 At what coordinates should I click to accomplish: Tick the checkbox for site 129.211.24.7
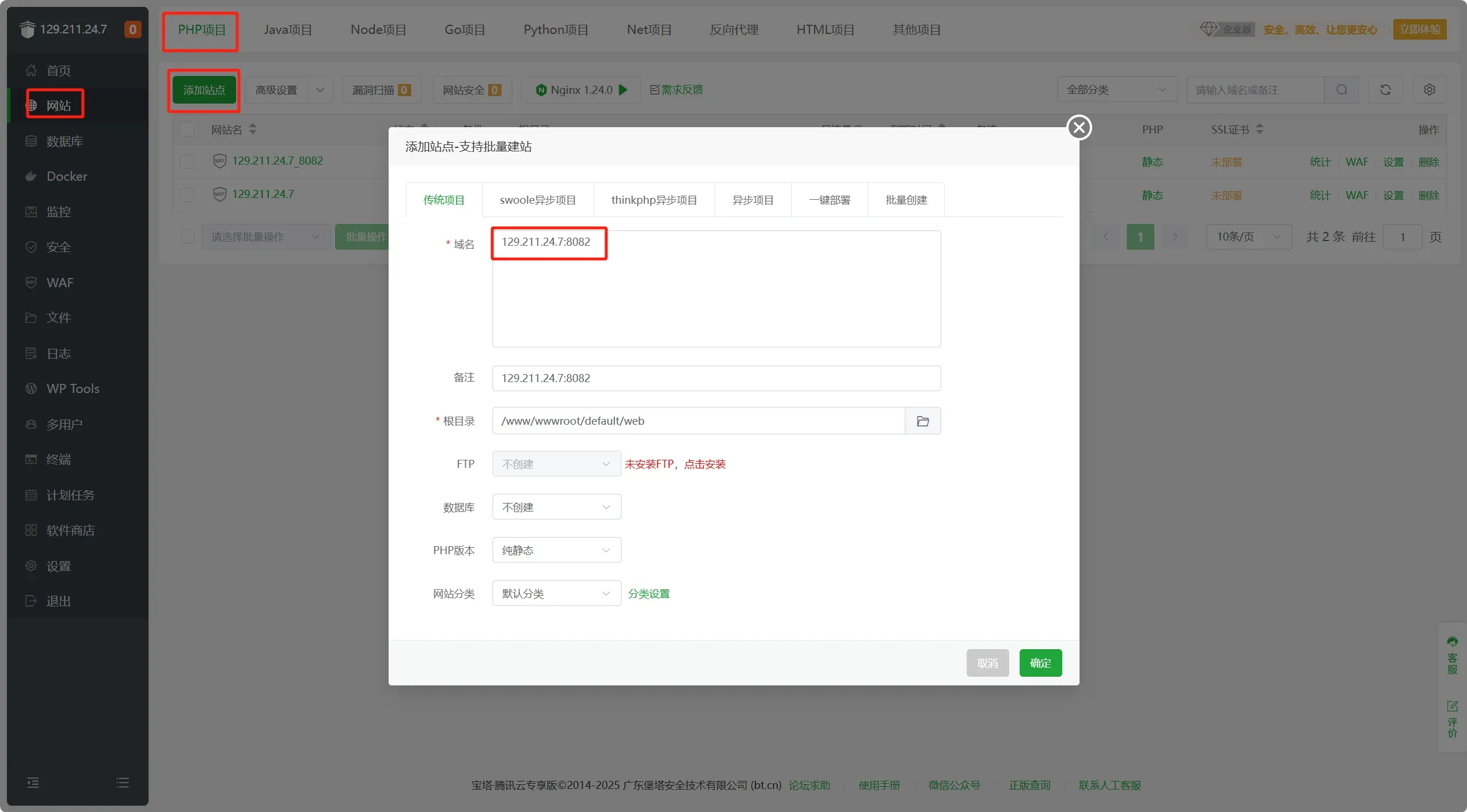(x=188, y=195)
